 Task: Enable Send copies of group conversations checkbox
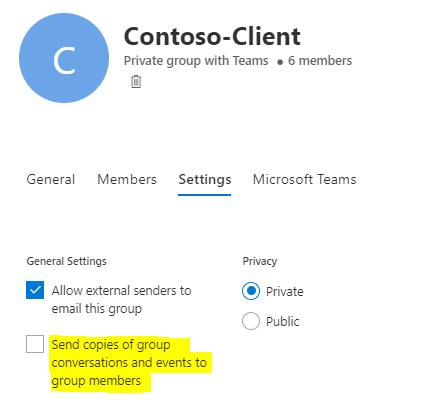(35, 344)
